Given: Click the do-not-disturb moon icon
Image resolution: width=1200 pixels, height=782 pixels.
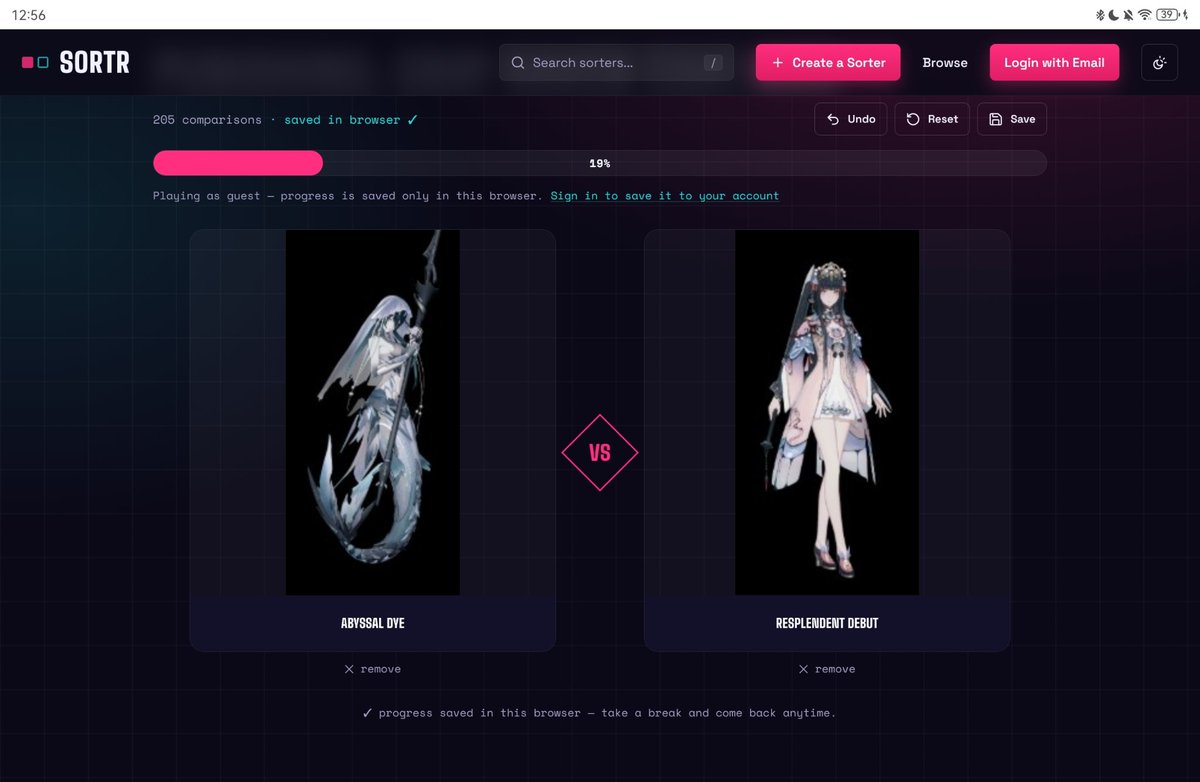Looking at the screenshot, I should [x=1113, y=15].
